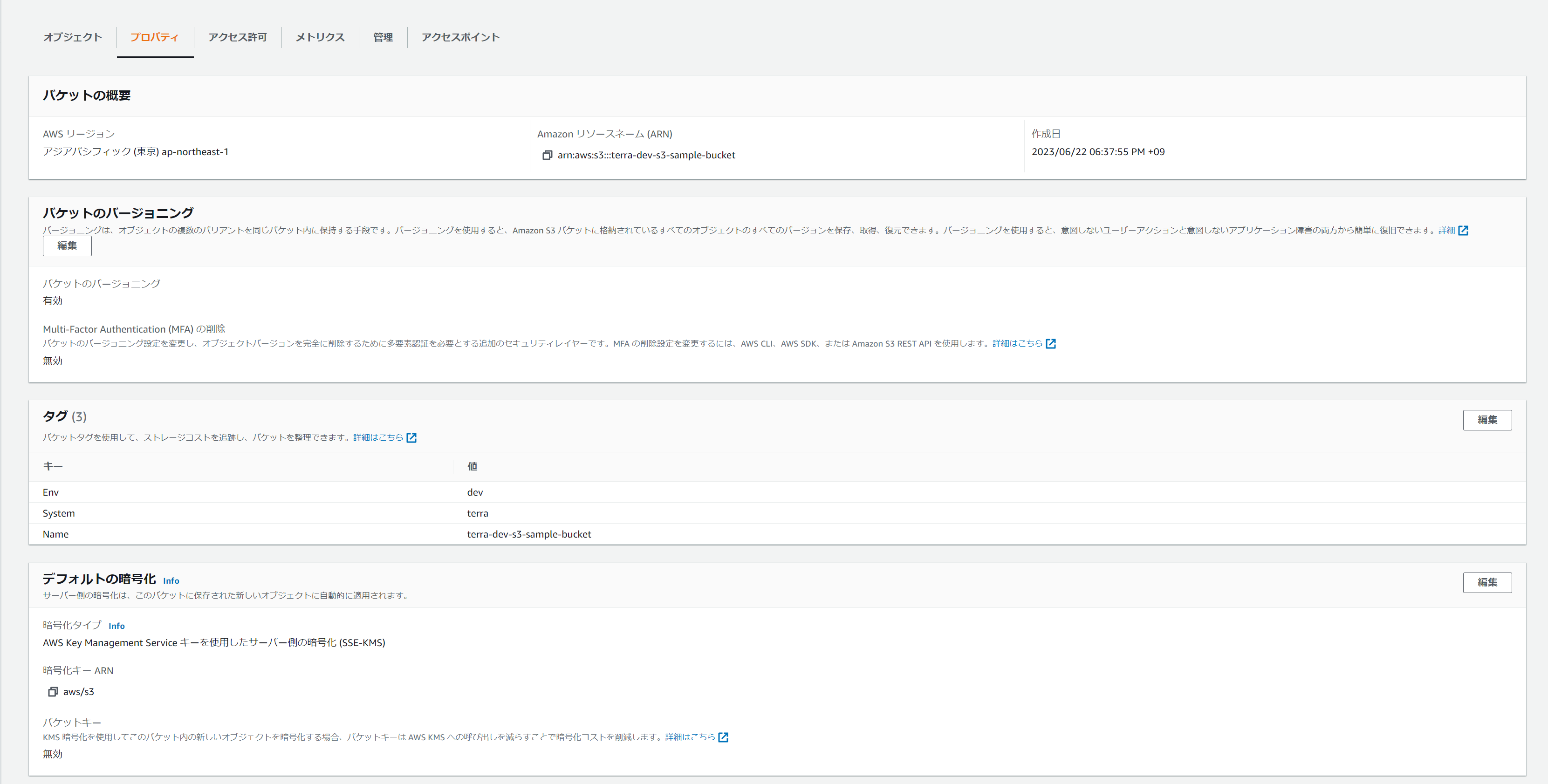Viewport: 1548px width, 784px height.
Task: Copy the encryption key ARN aws/s3
Action: coord(53,691)
